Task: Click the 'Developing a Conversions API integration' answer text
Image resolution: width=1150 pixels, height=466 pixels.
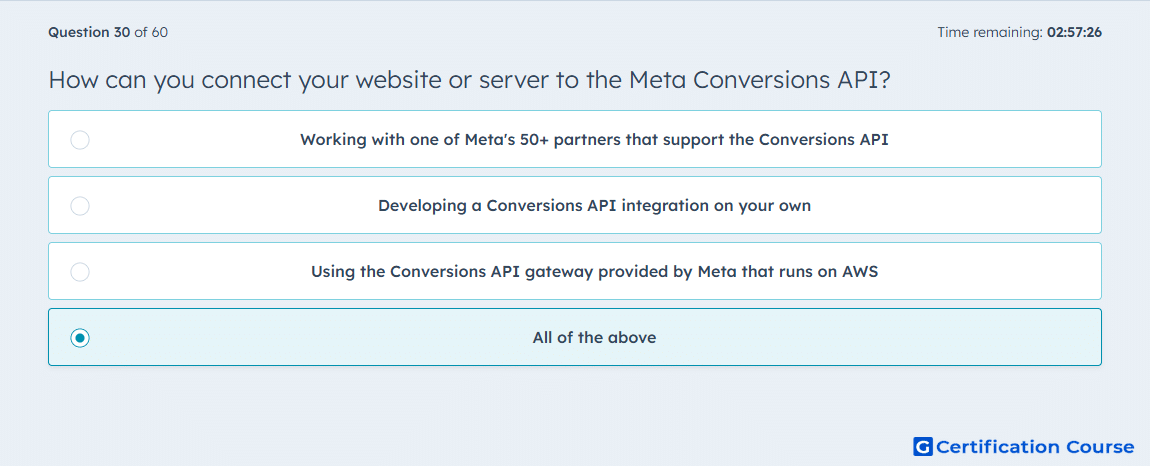Action: [594, 205]
